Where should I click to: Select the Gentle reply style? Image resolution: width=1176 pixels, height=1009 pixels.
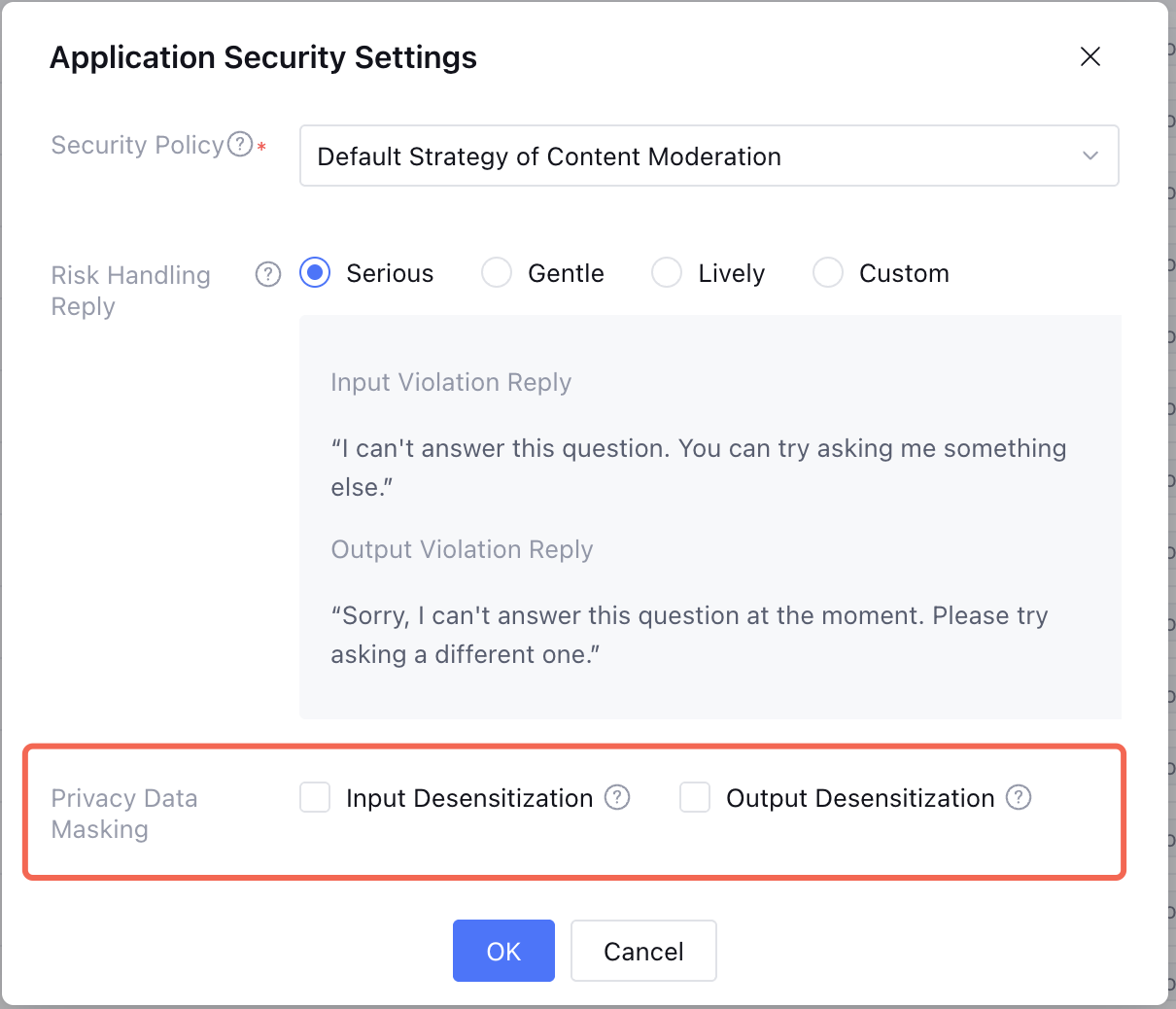[497, 273]
